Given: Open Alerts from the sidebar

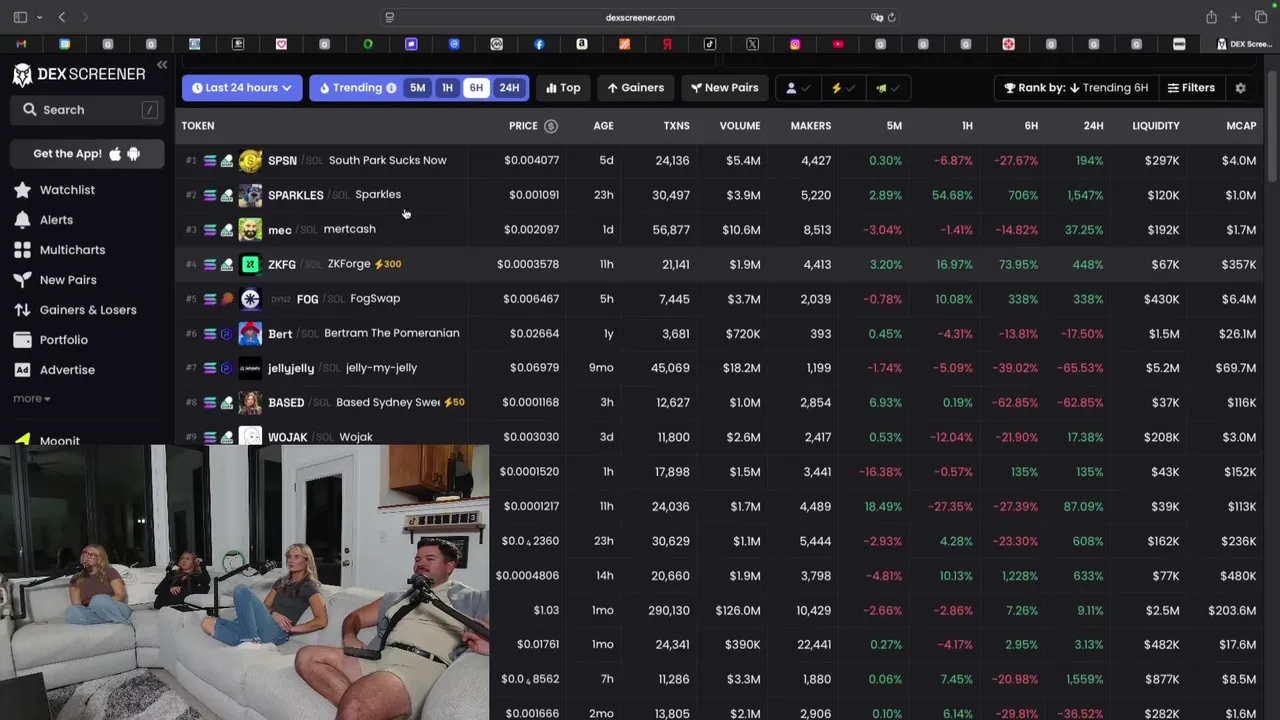Looking at the screenshot, I should [56, 220].
